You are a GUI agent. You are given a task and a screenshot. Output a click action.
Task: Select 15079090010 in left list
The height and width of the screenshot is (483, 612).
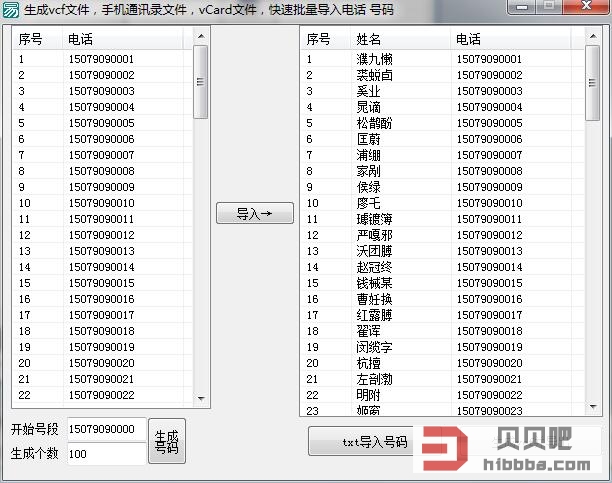pos(101,203)
